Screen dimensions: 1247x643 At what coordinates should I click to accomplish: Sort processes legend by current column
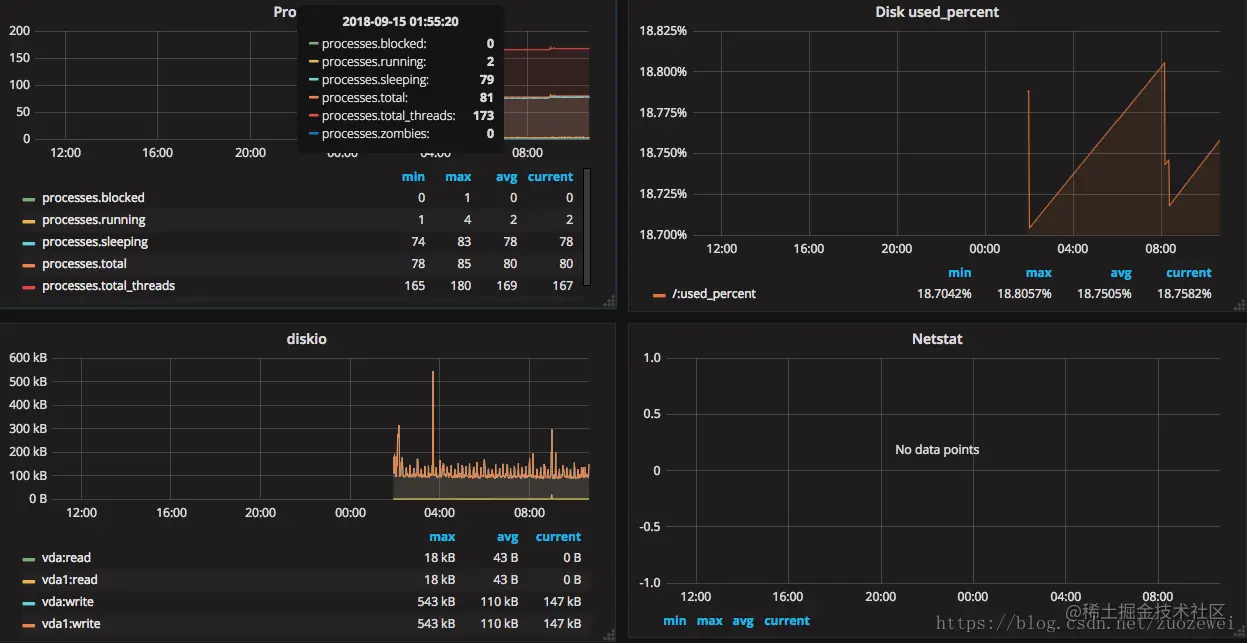pos(551,177)
